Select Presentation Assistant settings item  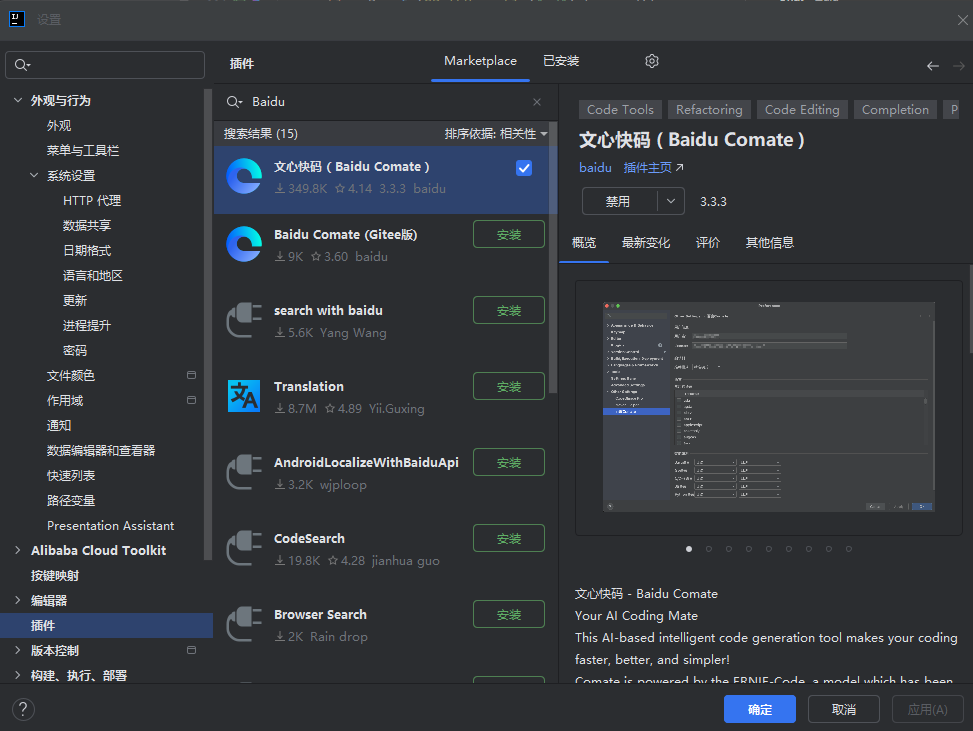coord(110,526)
